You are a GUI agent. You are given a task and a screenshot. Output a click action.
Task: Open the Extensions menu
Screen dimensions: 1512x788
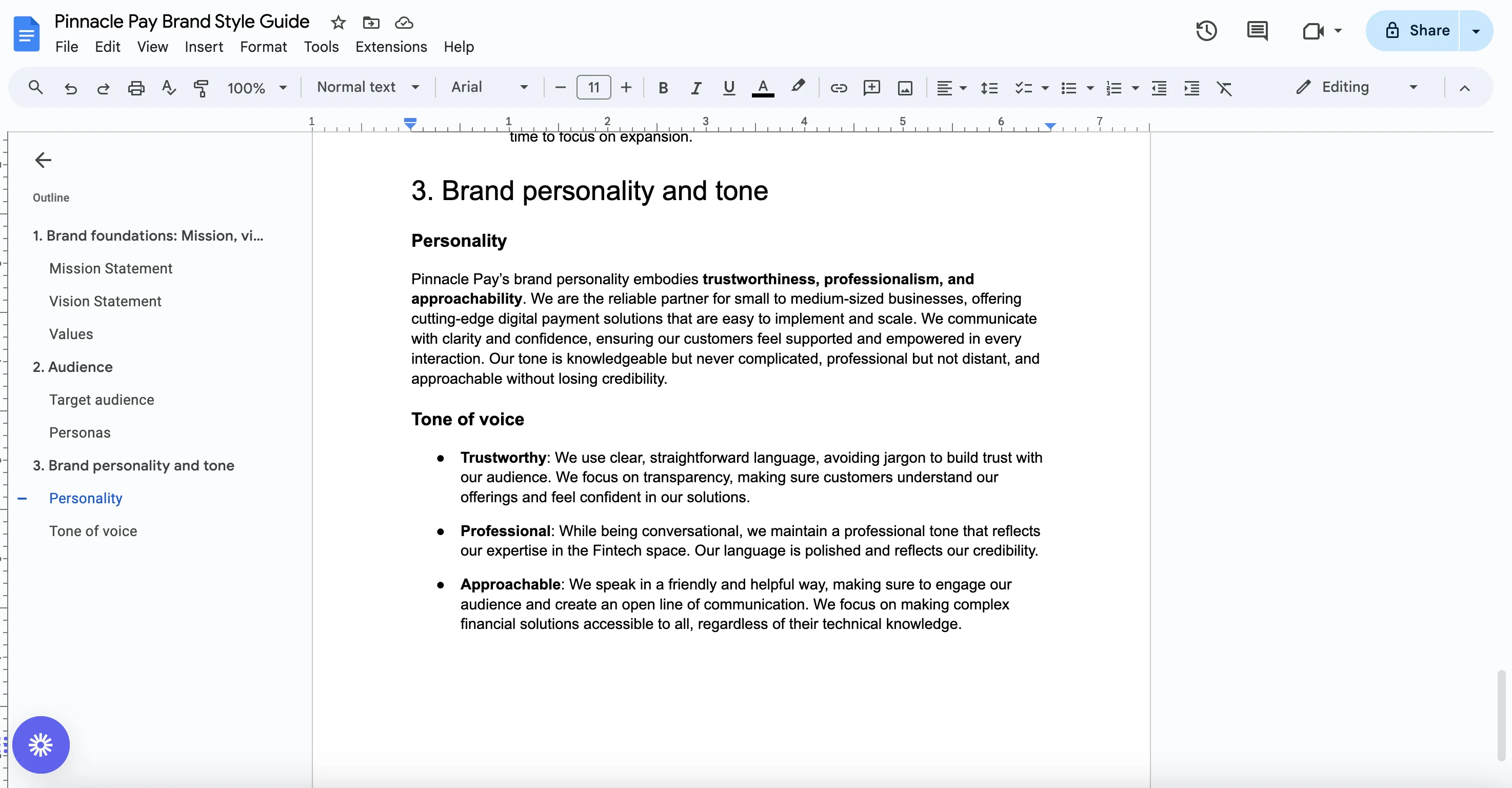tap(391, 46)
